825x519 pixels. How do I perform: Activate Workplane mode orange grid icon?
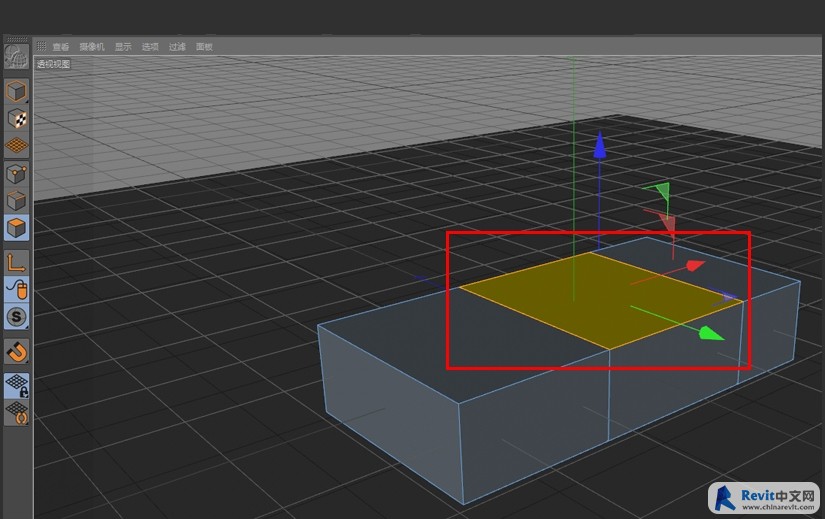coord(16,145)
